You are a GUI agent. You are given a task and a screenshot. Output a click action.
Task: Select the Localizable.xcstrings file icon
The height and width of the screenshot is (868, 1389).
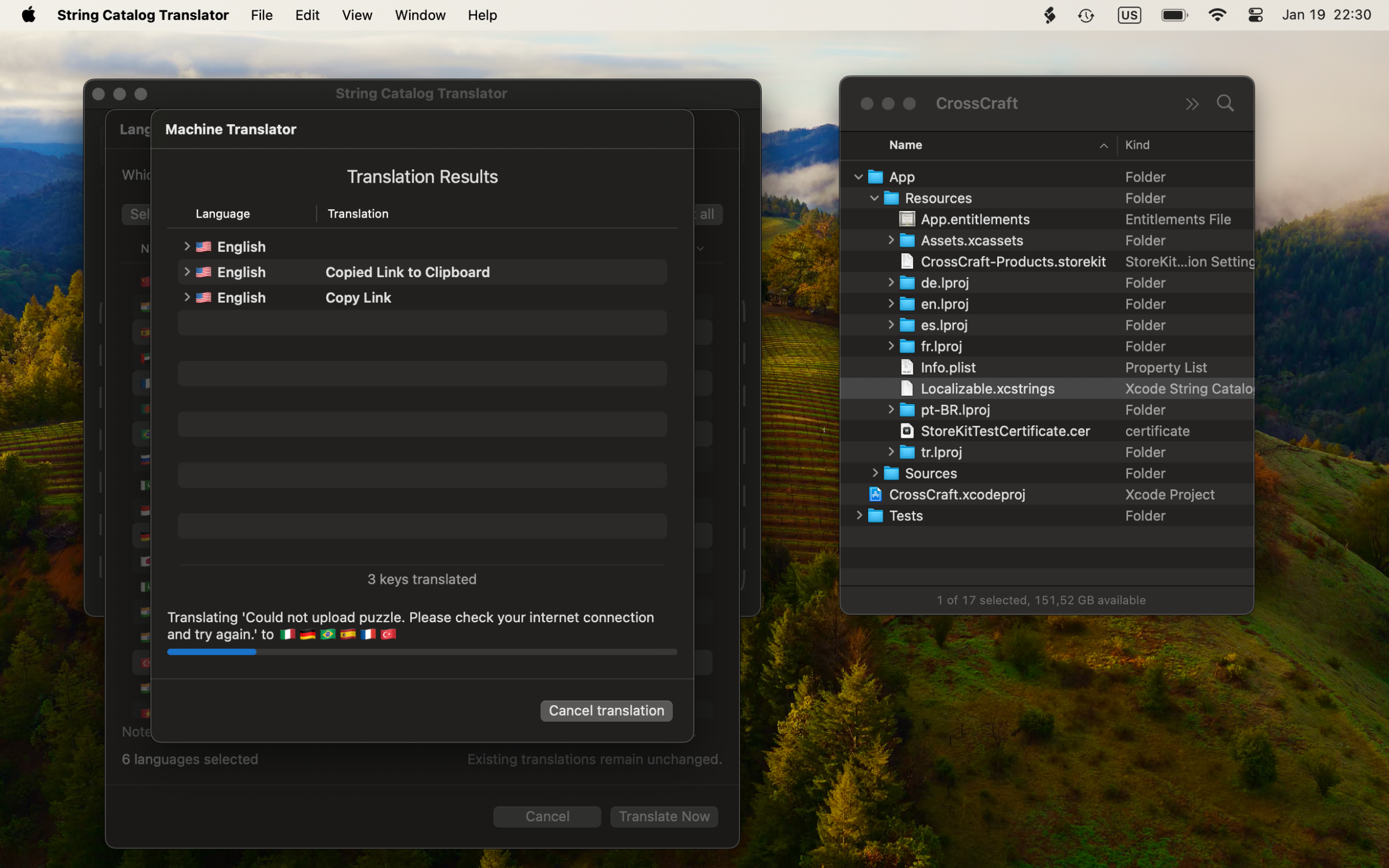pos(907,388)
